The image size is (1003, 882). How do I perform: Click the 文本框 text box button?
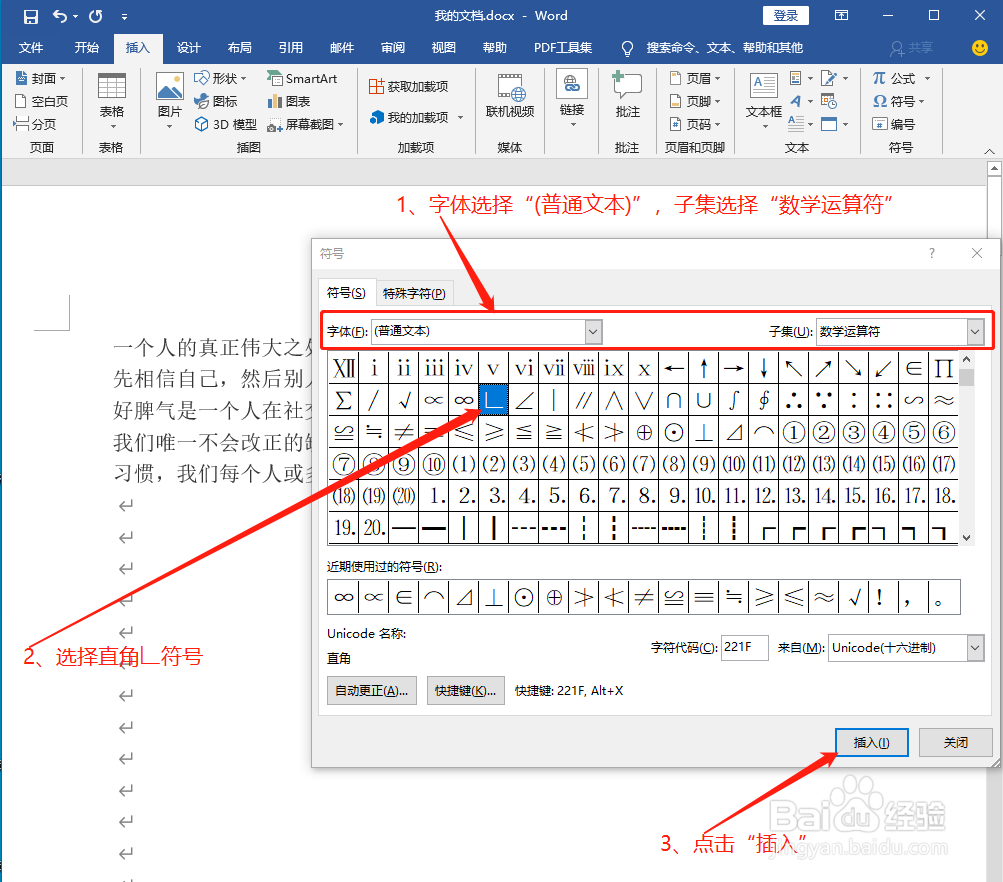(764, 100)
